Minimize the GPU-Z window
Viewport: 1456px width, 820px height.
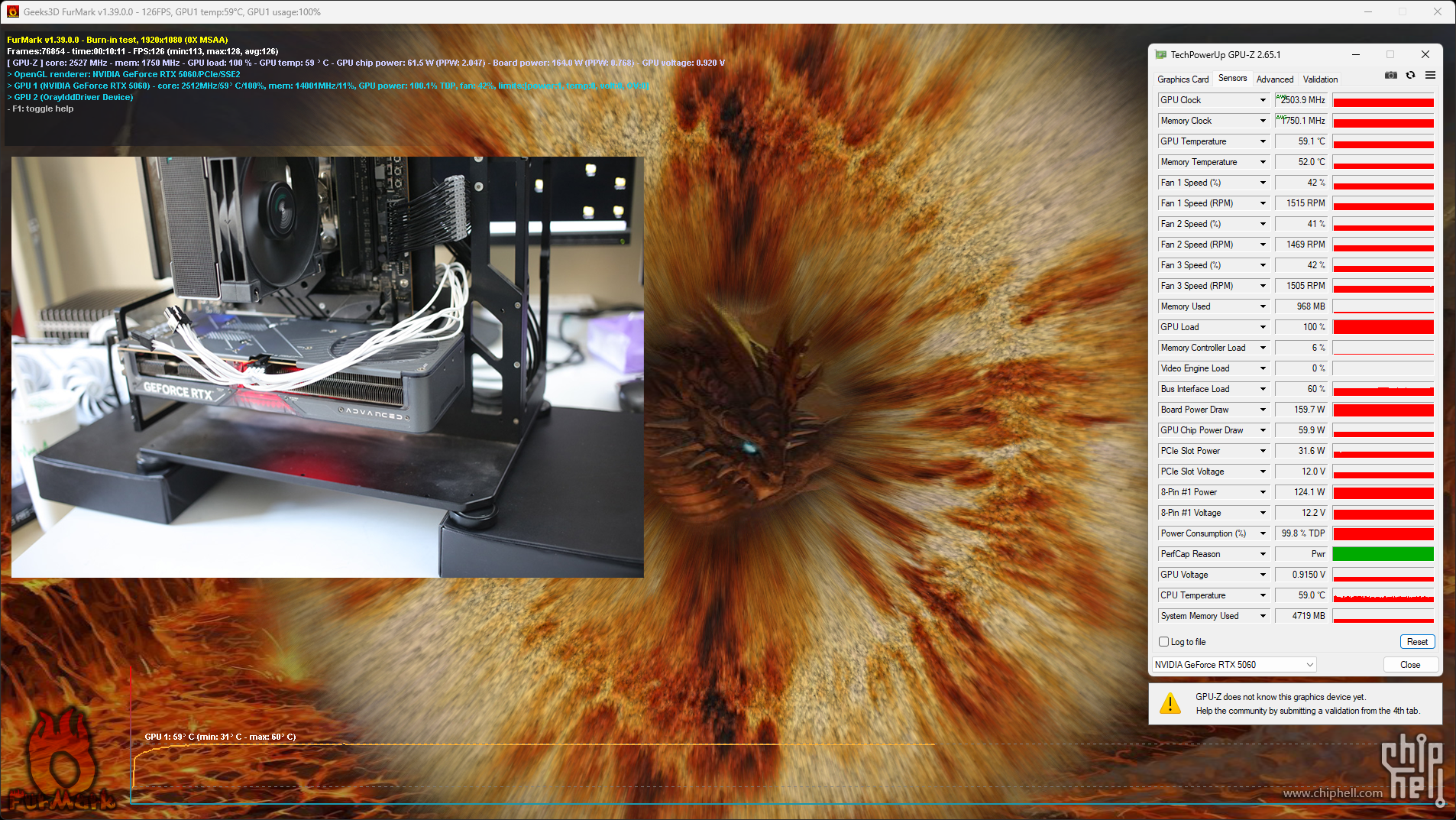(1356, 54)
